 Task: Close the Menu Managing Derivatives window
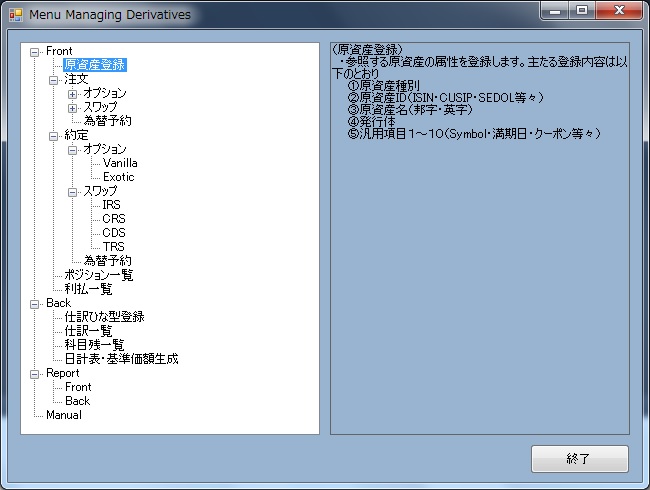point(619,10)
